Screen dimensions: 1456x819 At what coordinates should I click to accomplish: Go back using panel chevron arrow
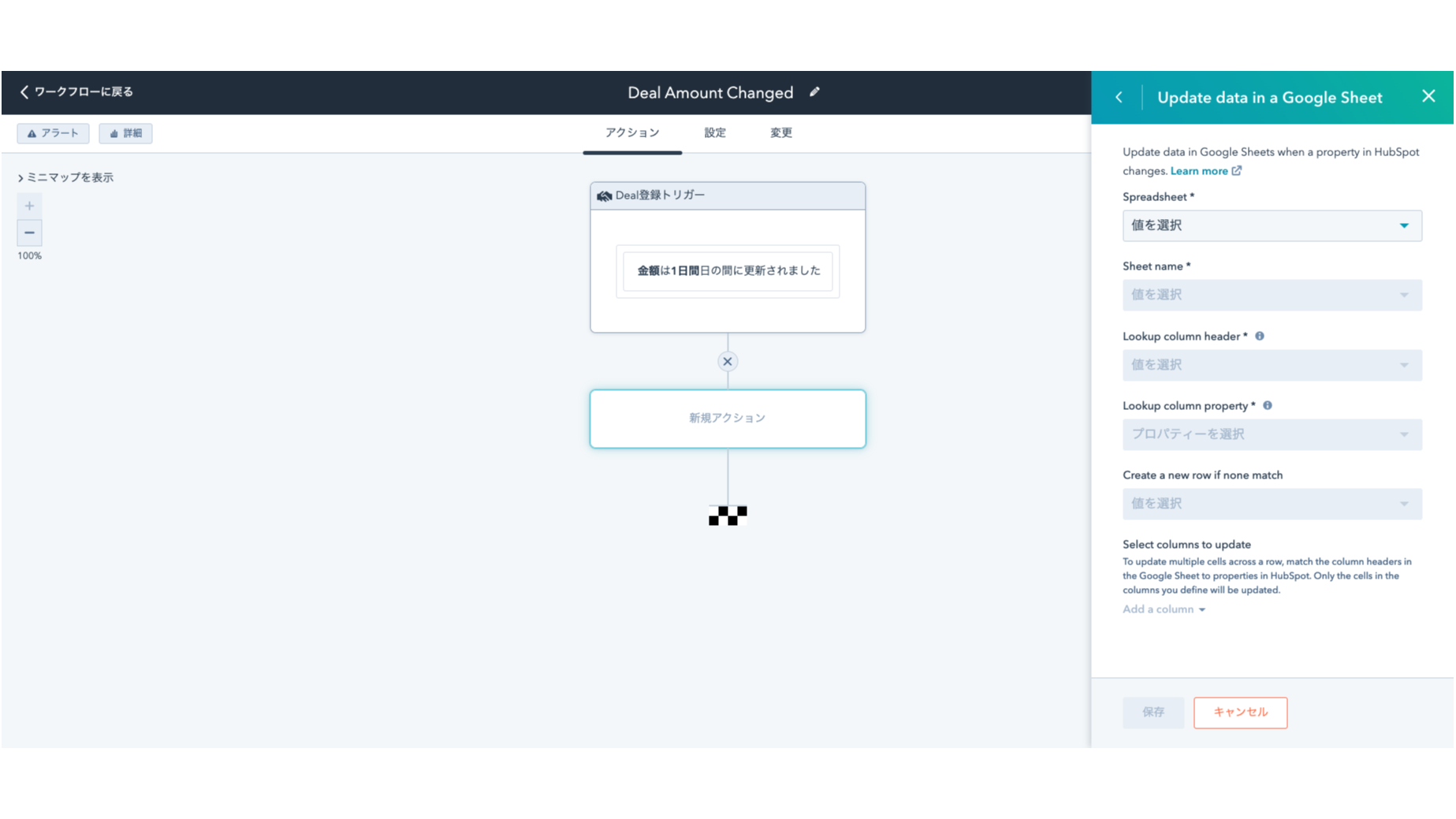(x=1119, y=97)
